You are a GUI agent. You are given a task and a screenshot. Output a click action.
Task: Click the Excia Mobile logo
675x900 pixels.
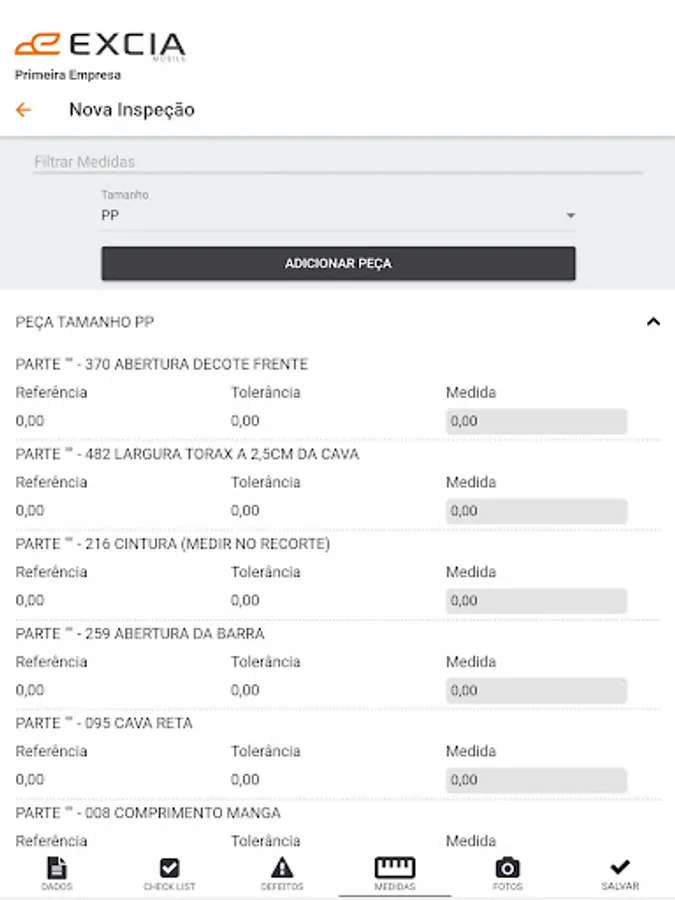pyautogui.click(x=100, y=46)
